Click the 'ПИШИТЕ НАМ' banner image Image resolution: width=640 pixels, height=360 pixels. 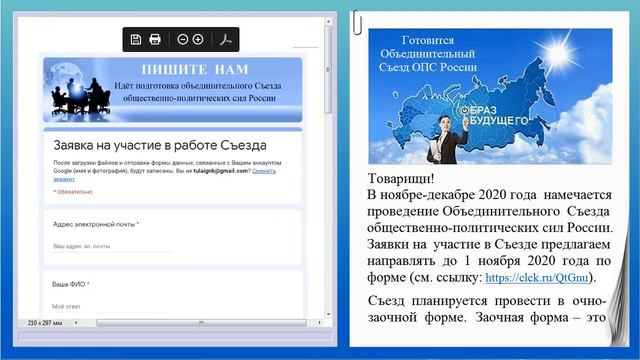(x=173, y=89)
